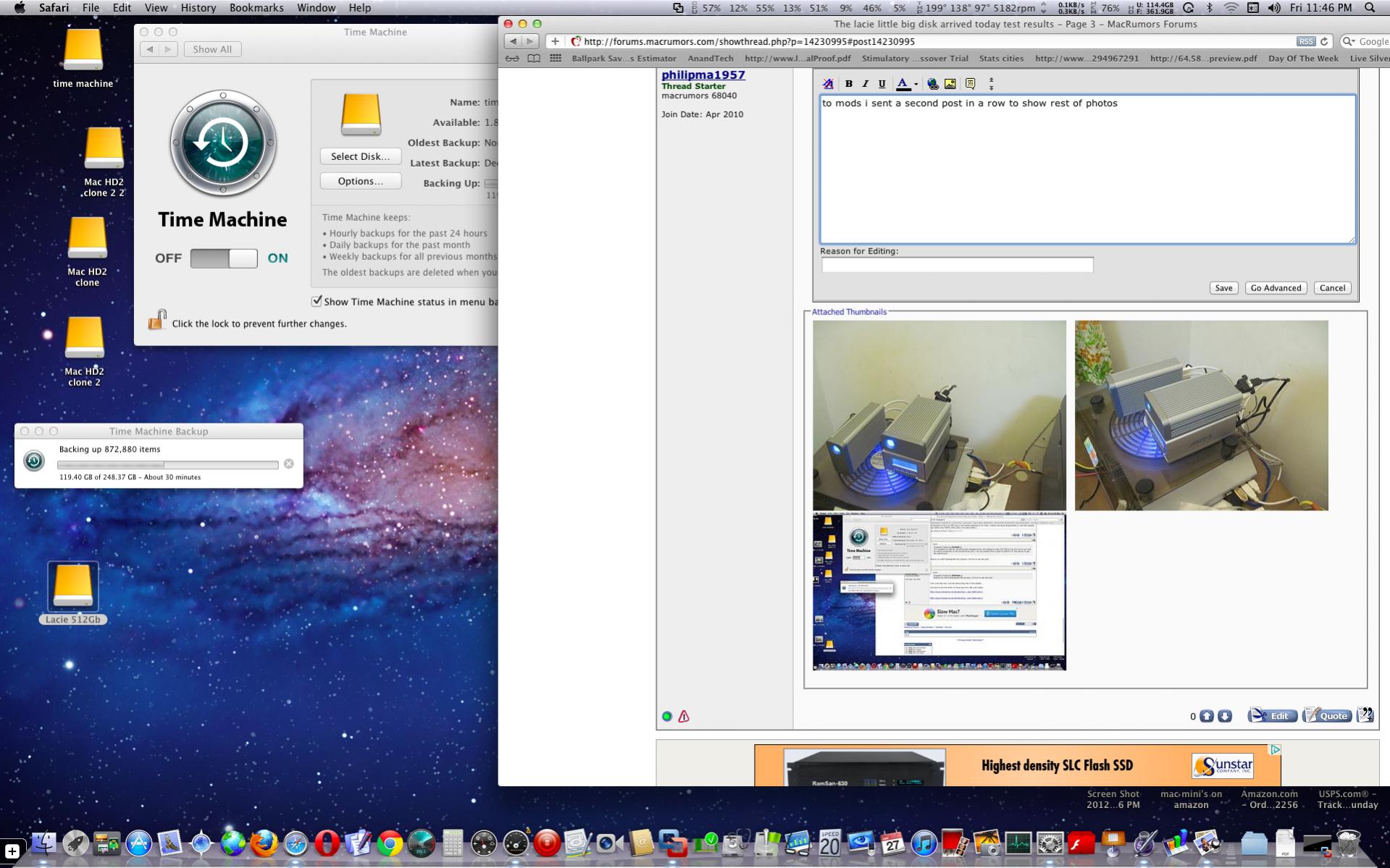Remove text formatting in the post editor
Image resolution: width=1390 pixels, height=868 pixels.
coord(828,84)
